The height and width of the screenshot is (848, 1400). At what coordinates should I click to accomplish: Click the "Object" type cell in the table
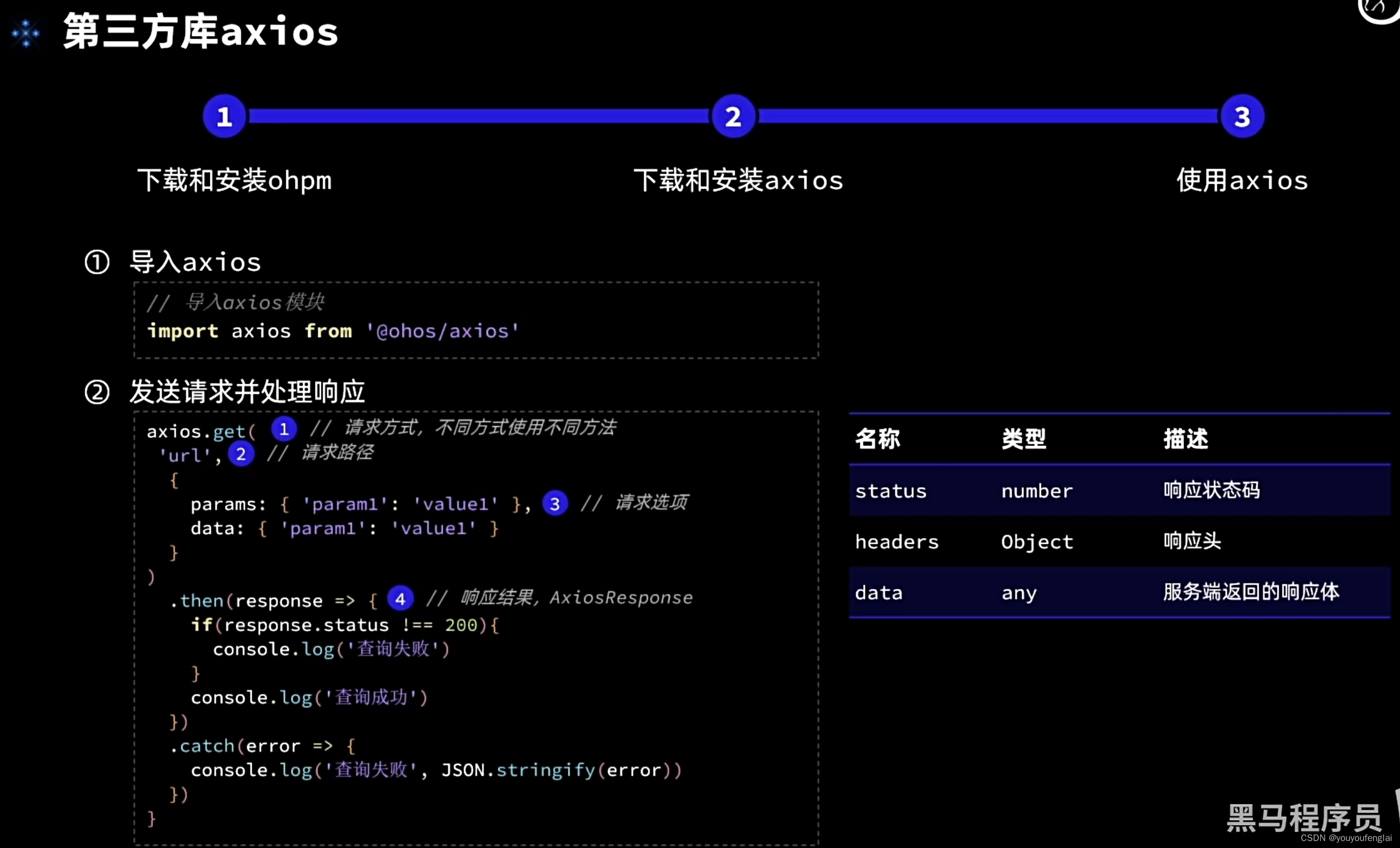click(1038, 542)
